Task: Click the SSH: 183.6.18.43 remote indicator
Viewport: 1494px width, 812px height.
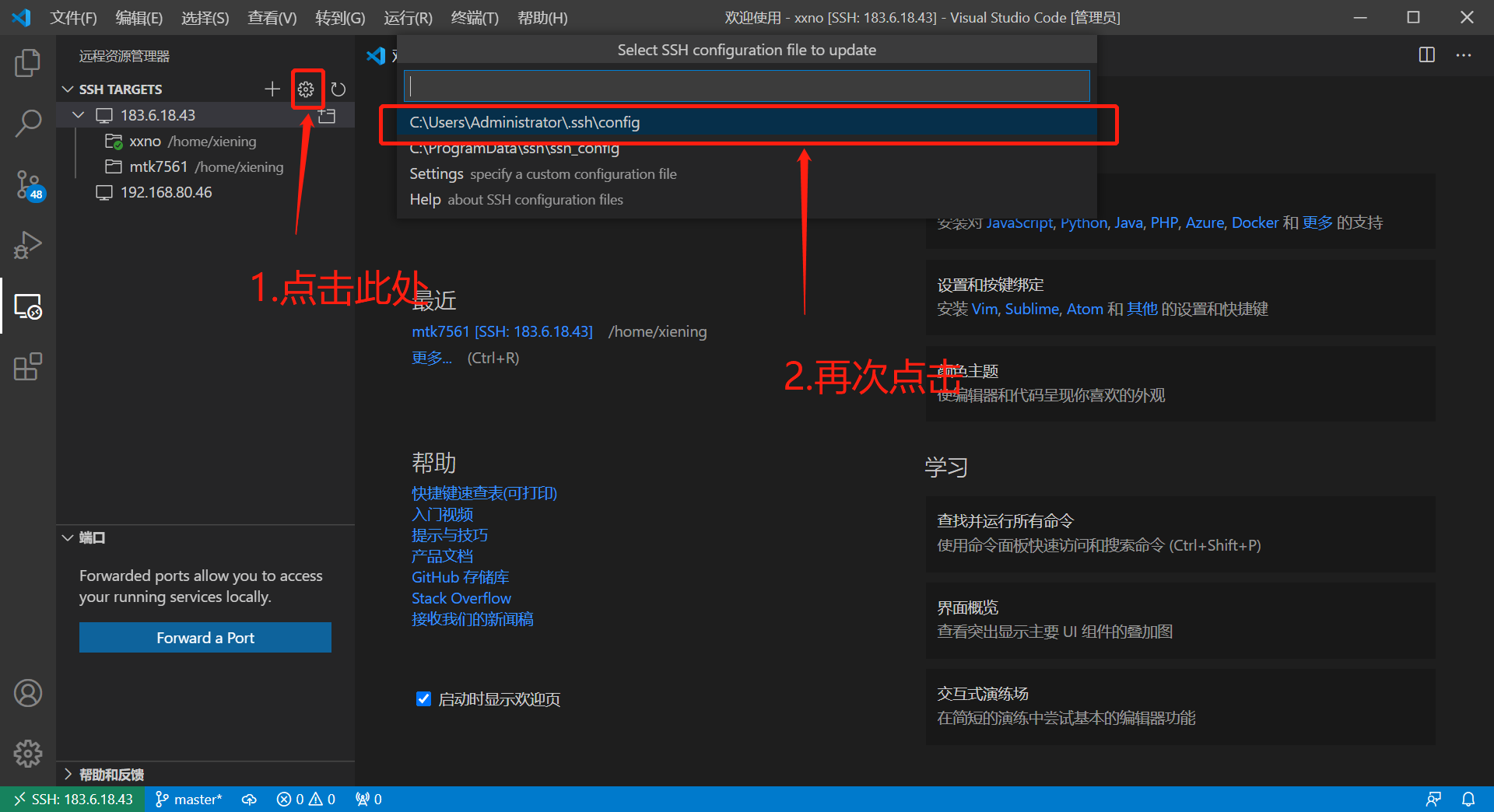Action: point(72,799)
